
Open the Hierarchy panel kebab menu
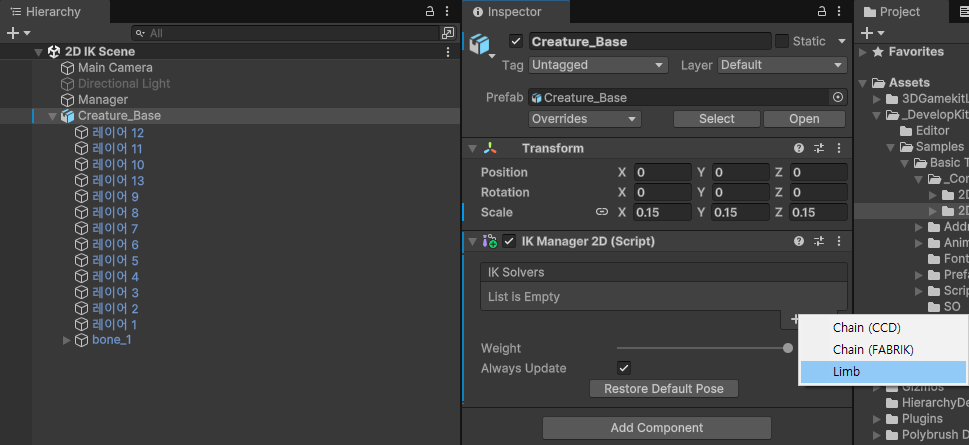pyautogui.click(x=447, y=11)
